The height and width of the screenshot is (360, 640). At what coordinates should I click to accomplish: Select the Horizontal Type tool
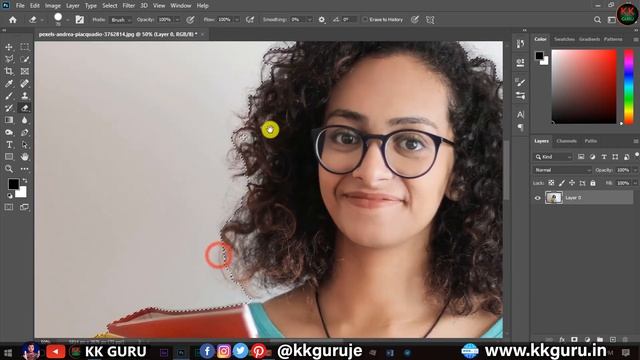[x=9, y=144]
